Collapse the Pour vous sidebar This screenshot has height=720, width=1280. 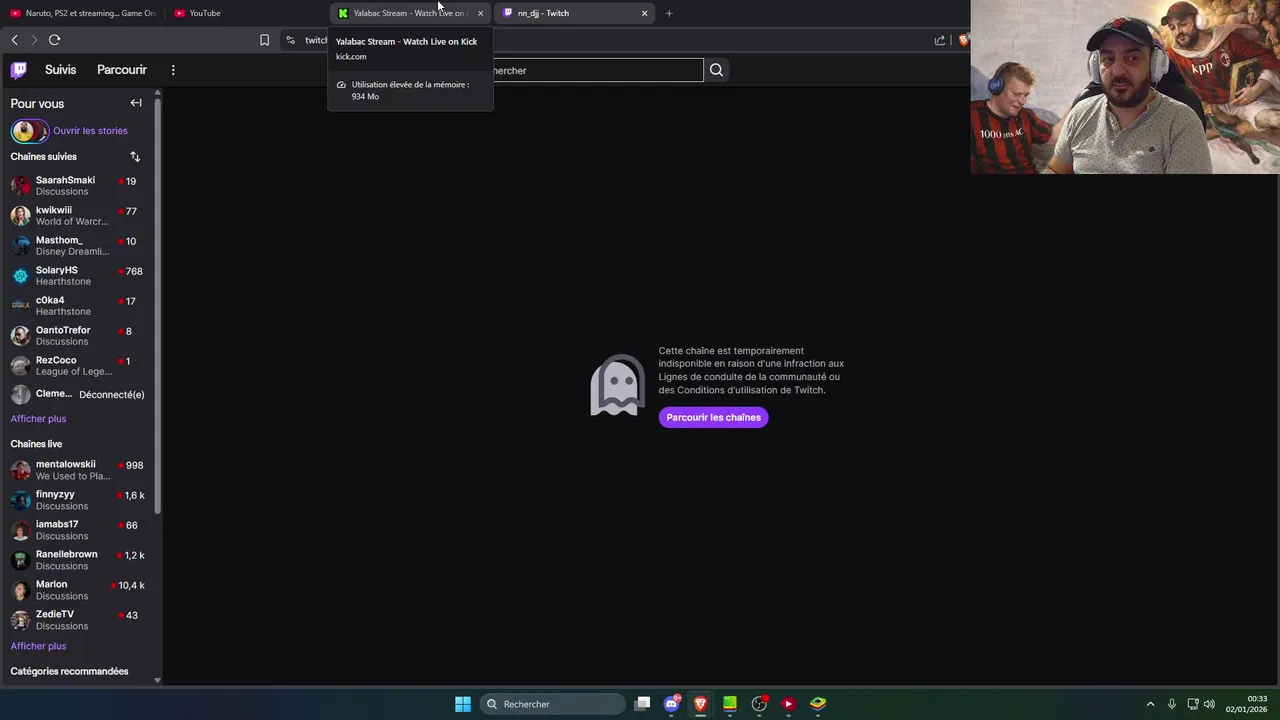[x=136, y=103]
